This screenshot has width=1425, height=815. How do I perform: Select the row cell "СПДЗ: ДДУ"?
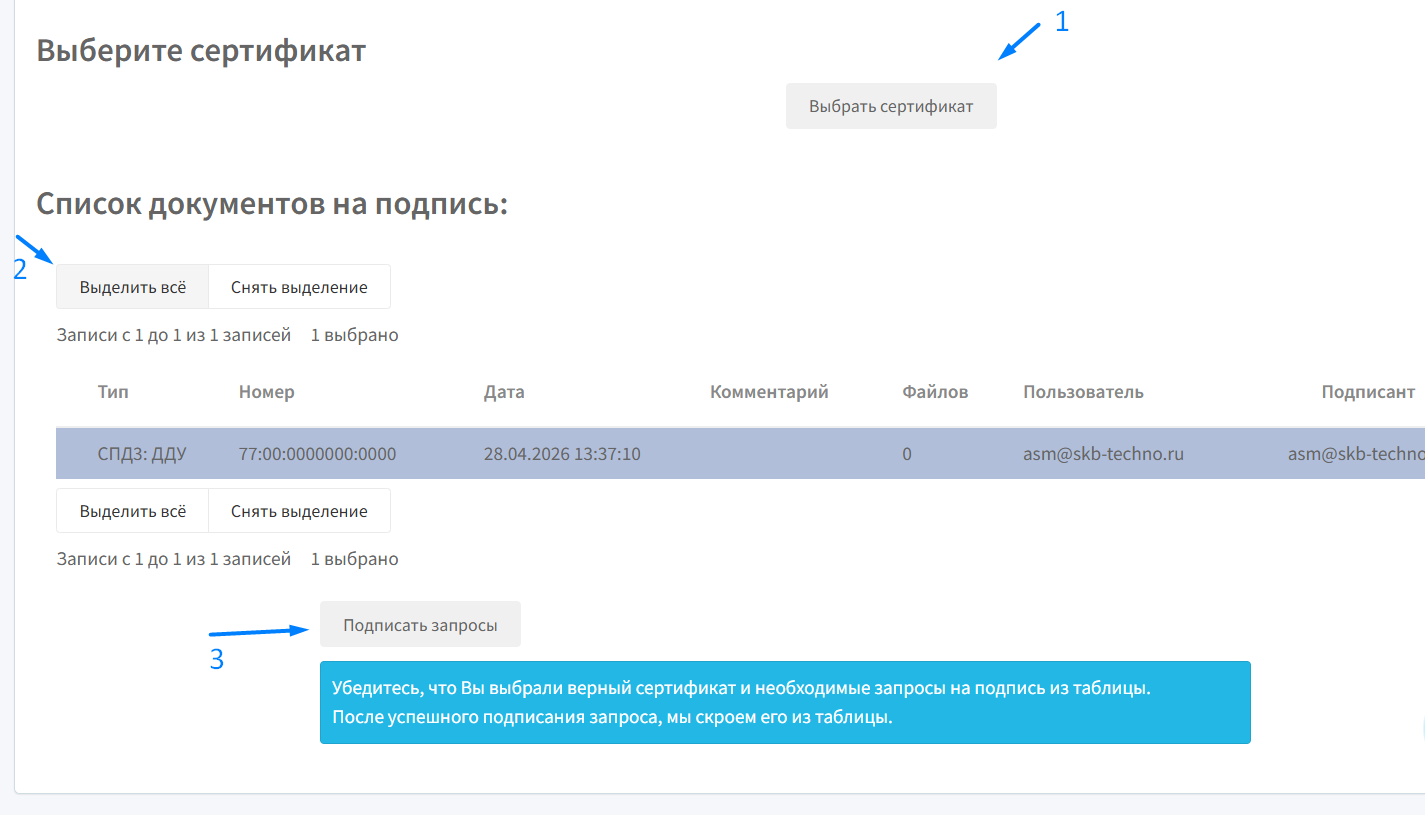[142, 454]
